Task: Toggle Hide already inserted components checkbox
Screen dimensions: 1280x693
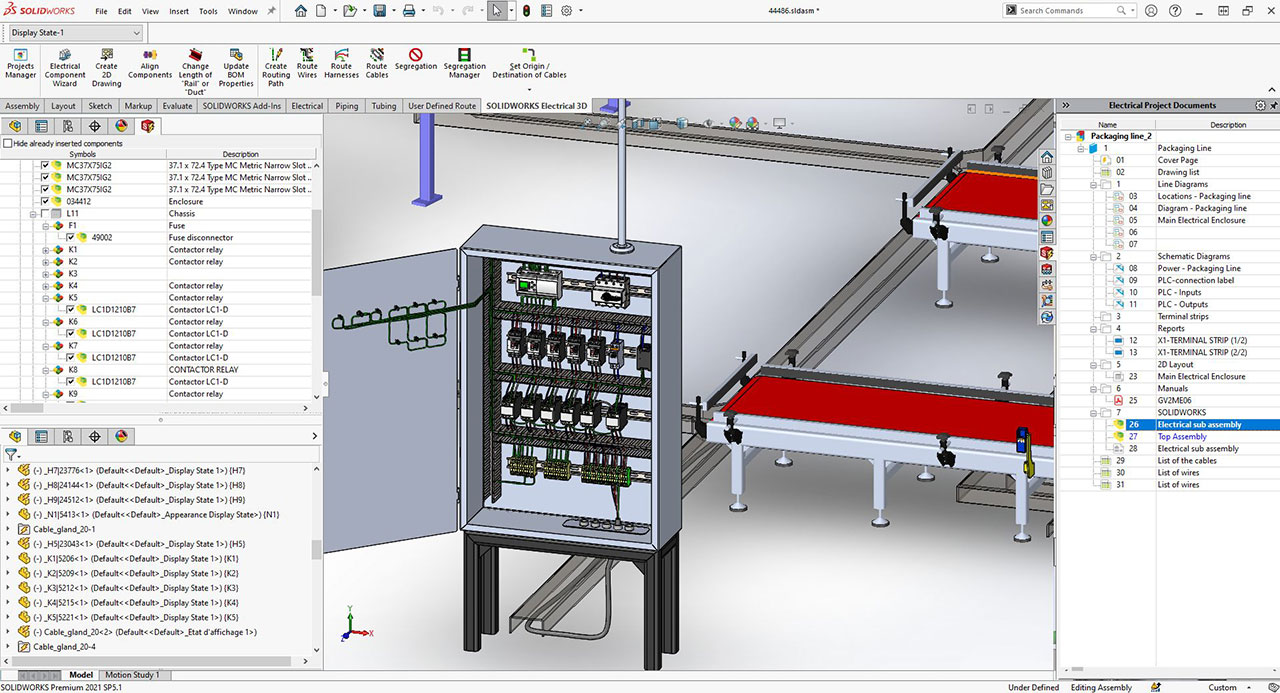Action: click(9, 143)
